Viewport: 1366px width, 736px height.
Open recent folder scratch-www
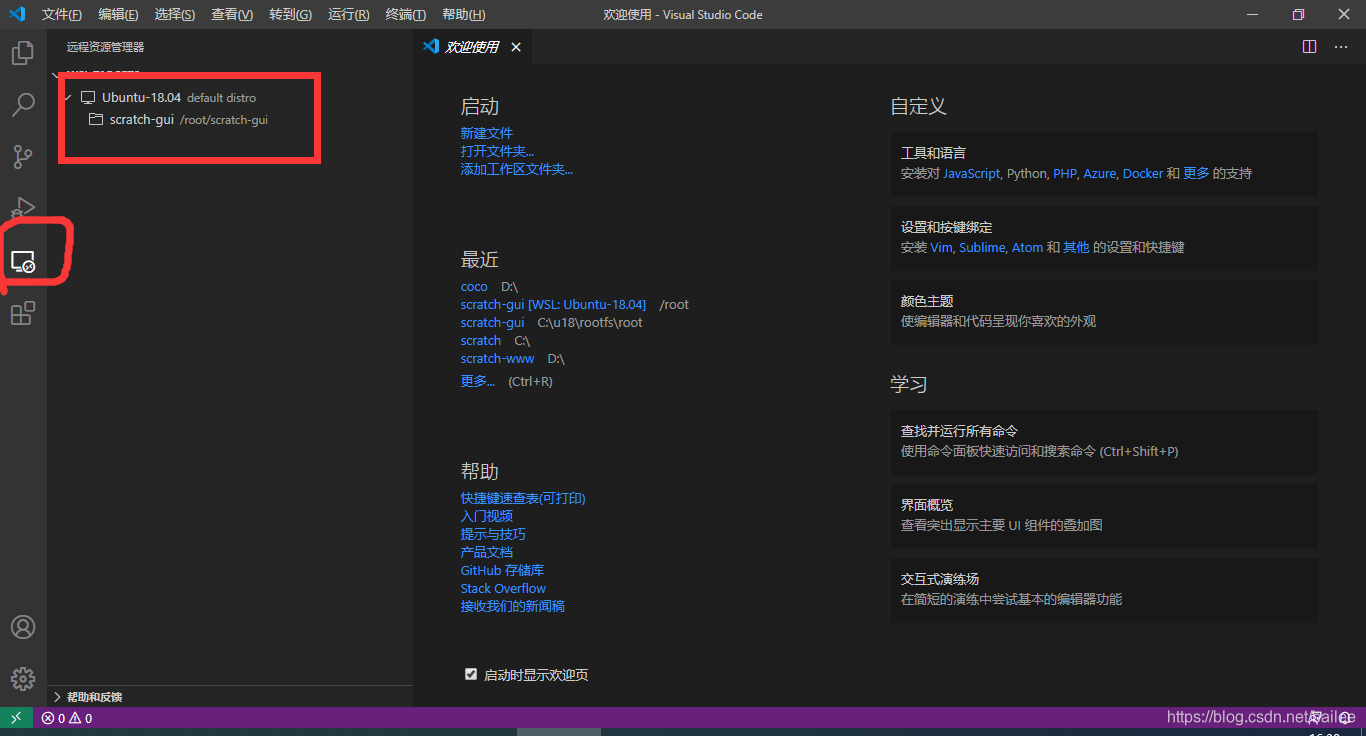[497, 358]
